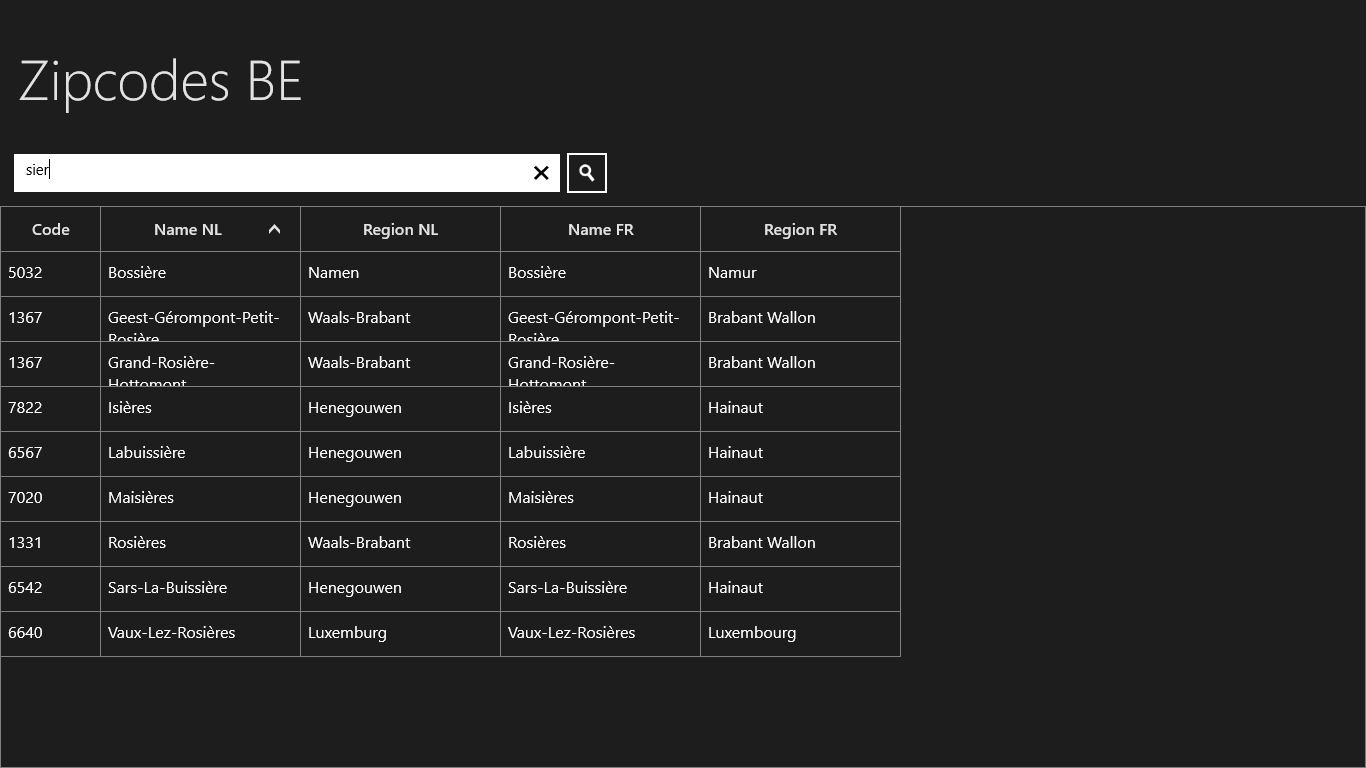
Task: Sort by the Region NL column header
Action: point(400,230)
